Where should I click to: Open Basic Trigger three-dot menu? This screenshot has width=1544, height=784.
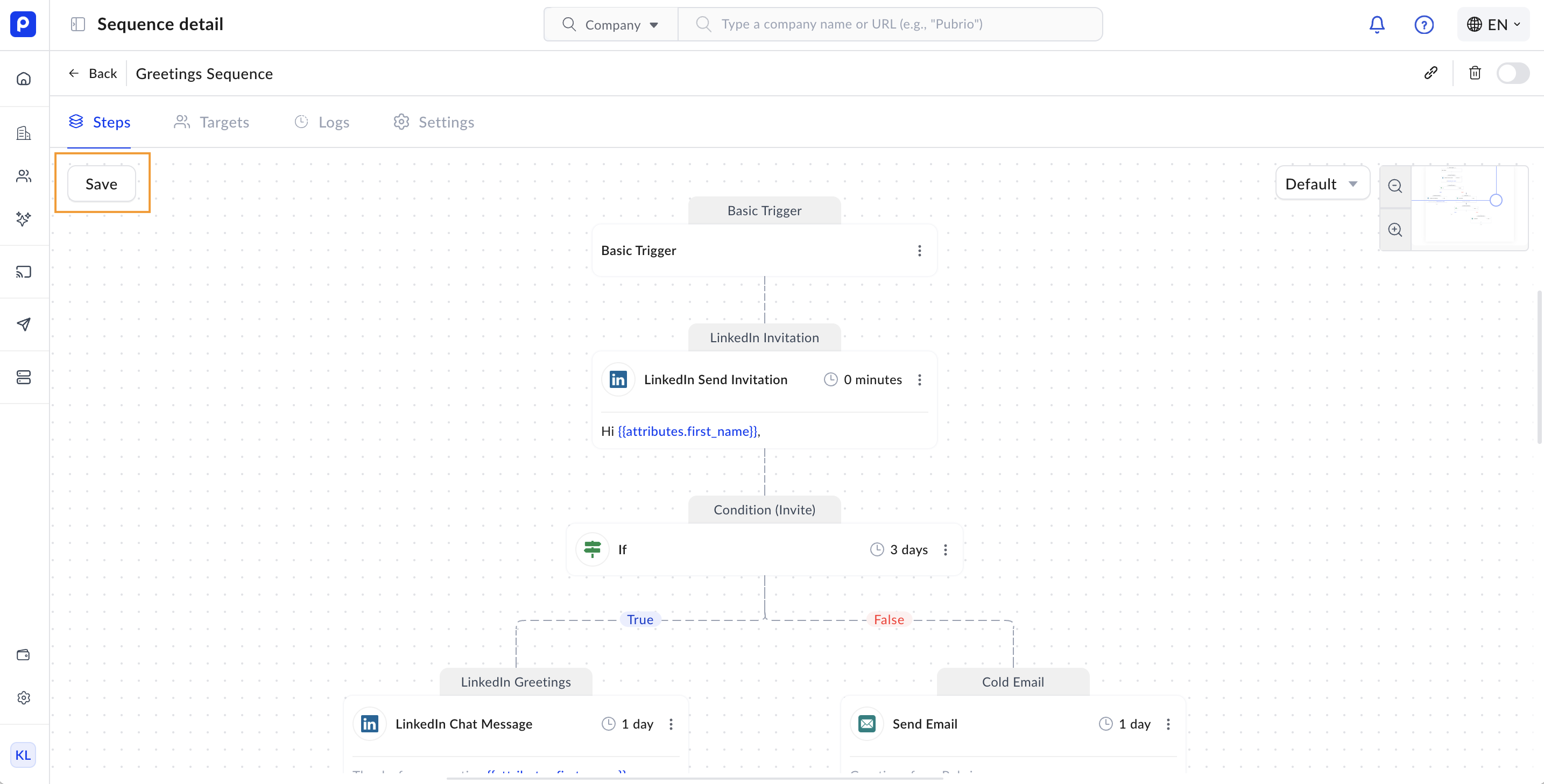click(919, 251)
